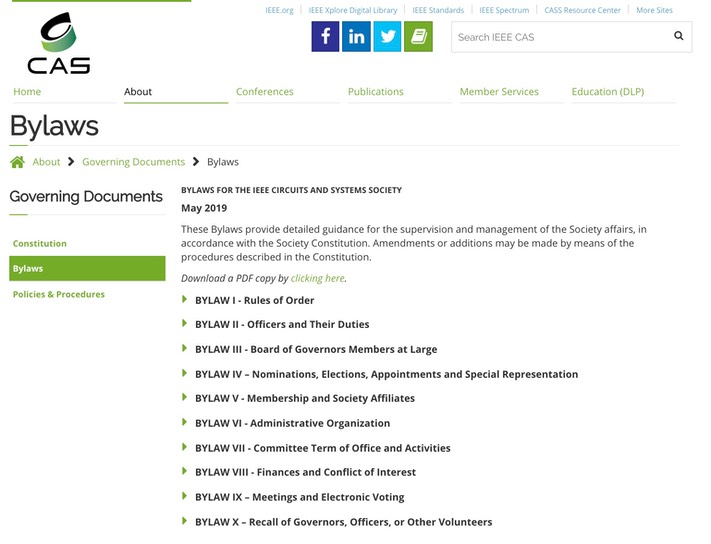Image resolution: width=711 pixels, height=544 pixels.
Task: Expand BYLAW IV Nominations, Elections section
Action: click(386, 374)
